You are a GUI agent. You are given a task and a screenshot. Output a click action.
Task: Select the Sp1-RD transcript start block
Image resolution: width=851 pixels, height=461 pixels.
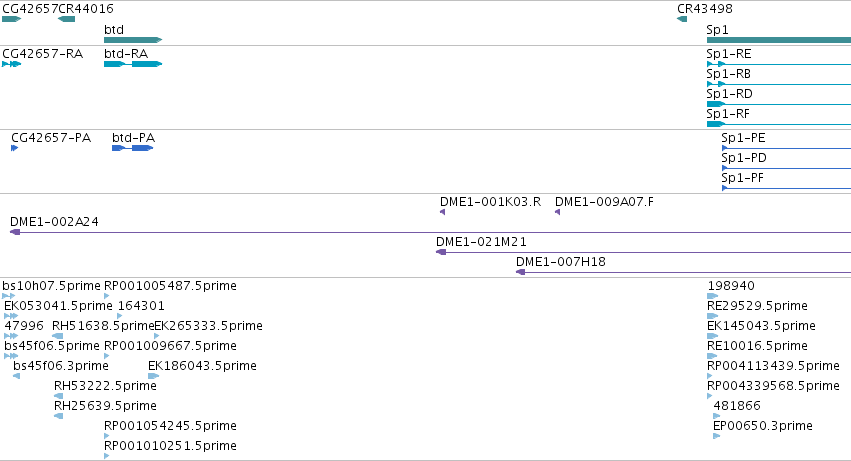[x=716, y=104]
